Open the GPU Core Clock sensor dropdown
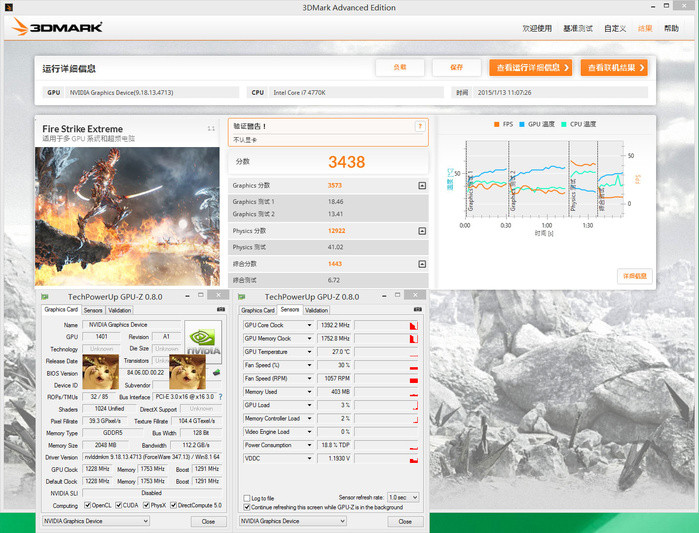Image resolution: width=699 pixels, height=533 pixels. [x=310, y=325]
